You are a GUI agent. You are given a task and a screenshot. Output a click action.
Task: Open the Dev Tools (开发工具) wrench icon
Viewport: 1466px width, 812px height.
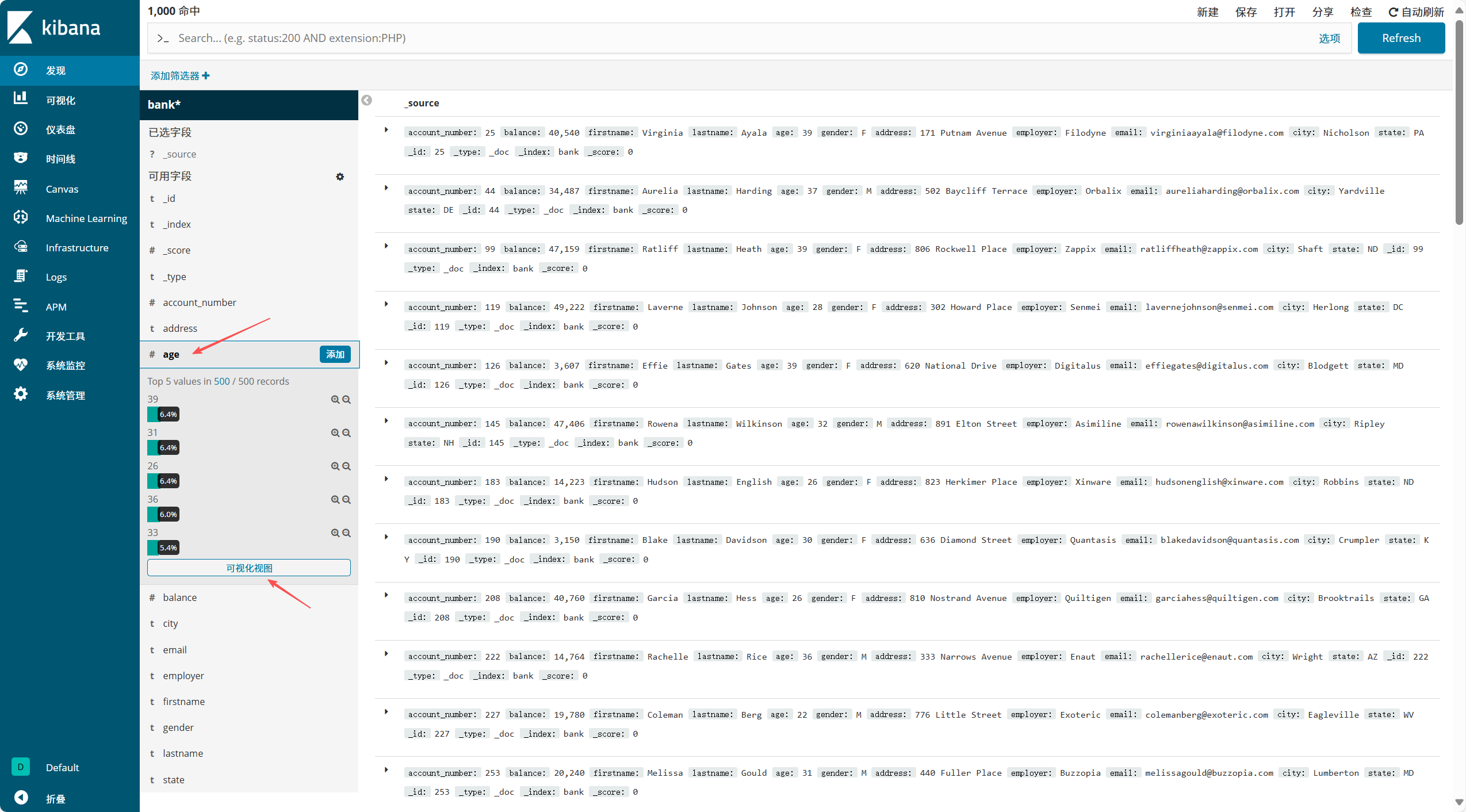click(21, 335)
